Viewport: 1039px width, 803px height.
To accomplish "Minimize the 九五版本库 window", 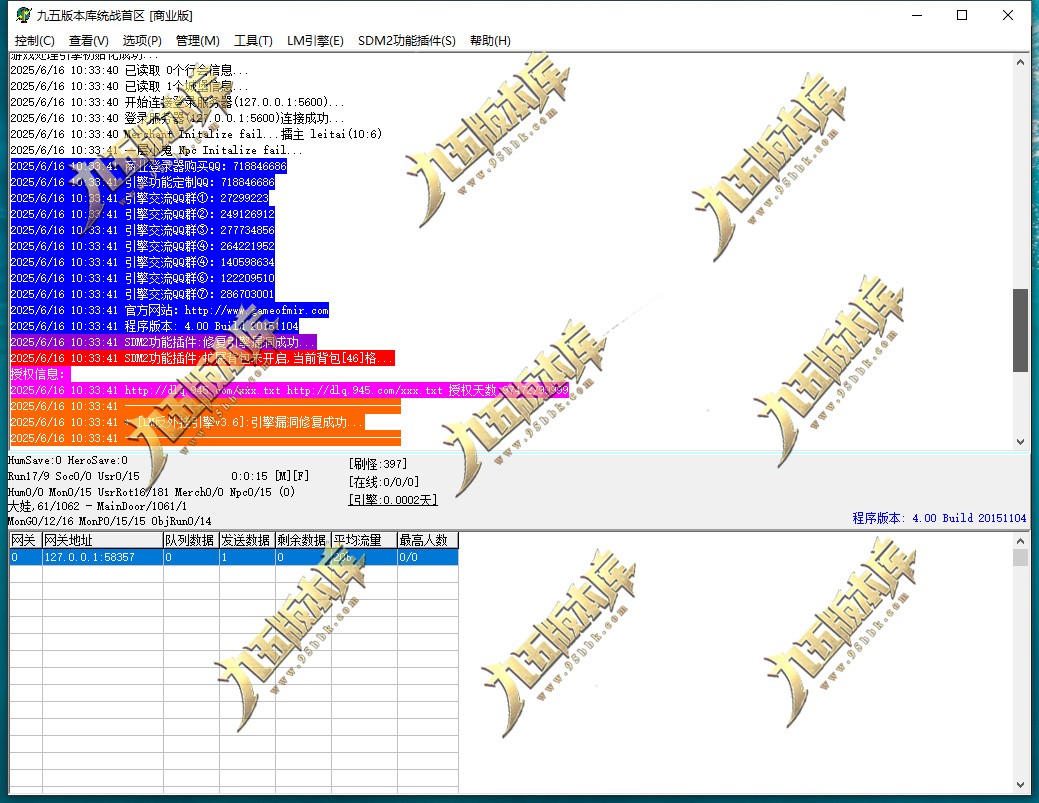I will (x=917, y=15).
